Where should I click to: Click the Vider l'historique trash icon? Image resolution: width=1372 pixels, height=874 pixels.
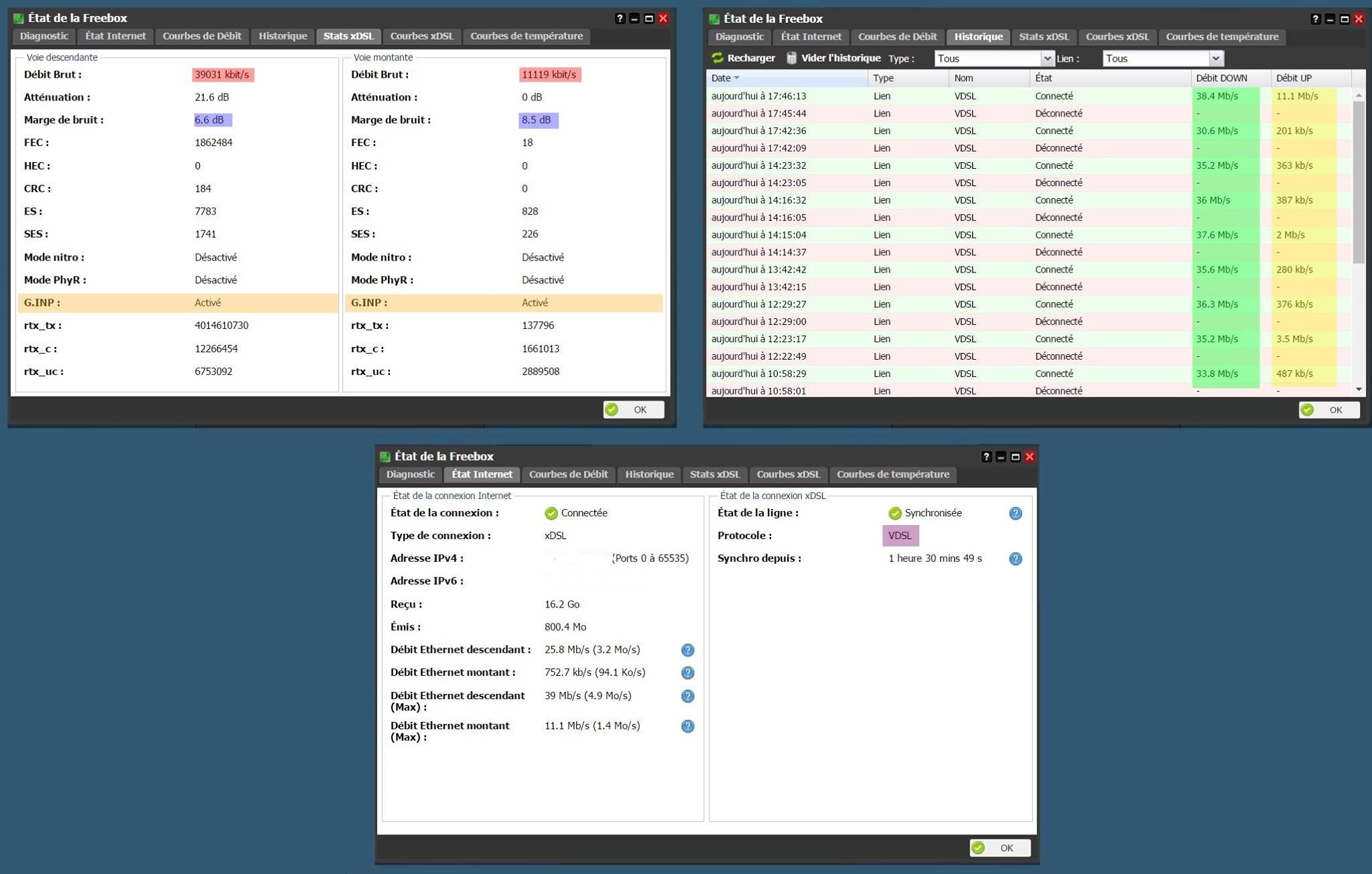tap(791, 58)
